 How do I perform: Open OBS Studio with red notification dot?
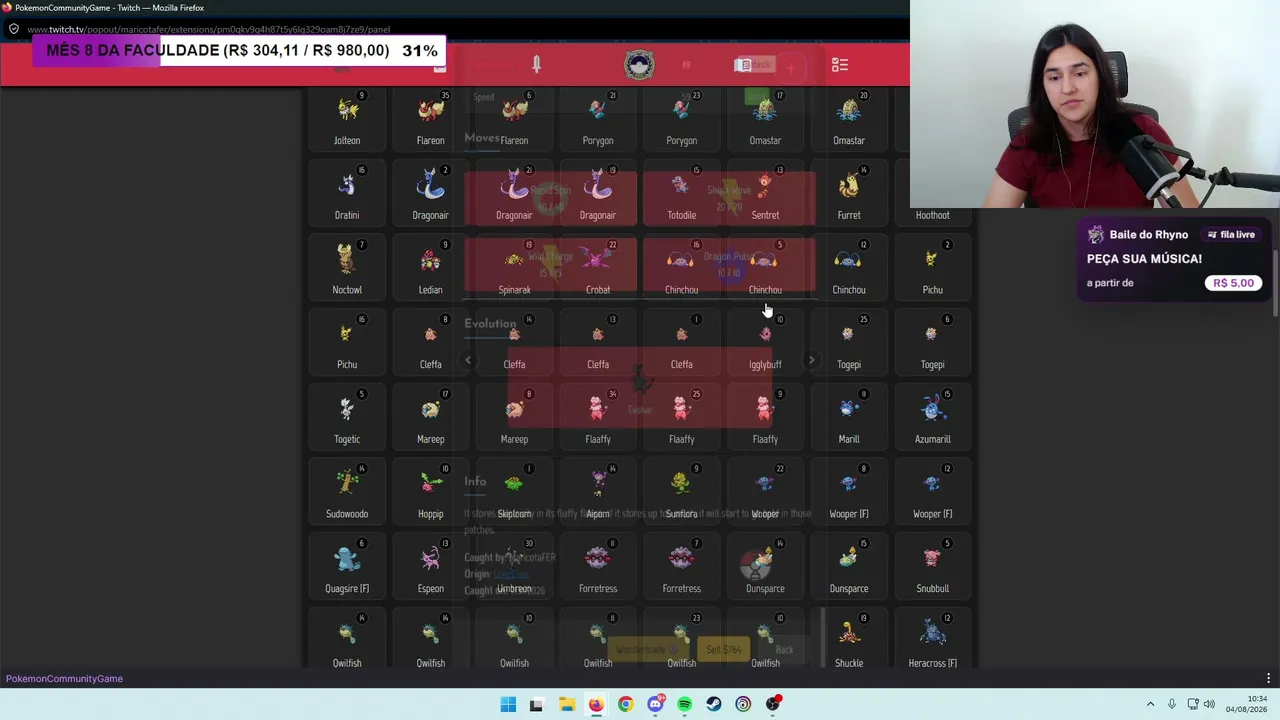tap(773, 704)
